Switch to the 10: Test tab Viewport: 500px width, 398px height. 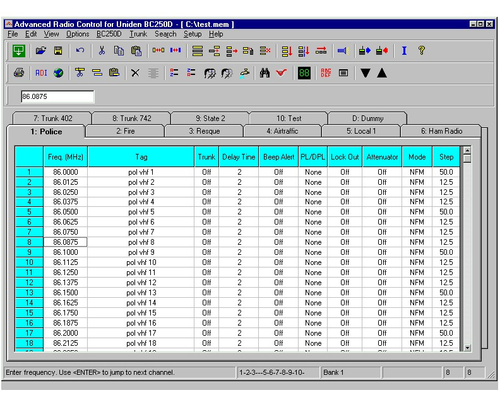[289, 118]
